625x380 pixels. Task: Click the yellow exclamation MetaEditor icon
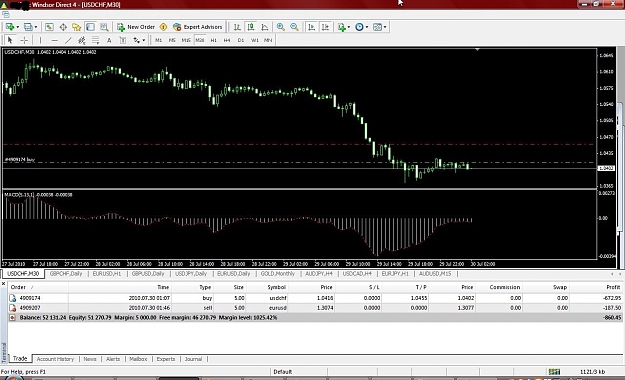163,27
